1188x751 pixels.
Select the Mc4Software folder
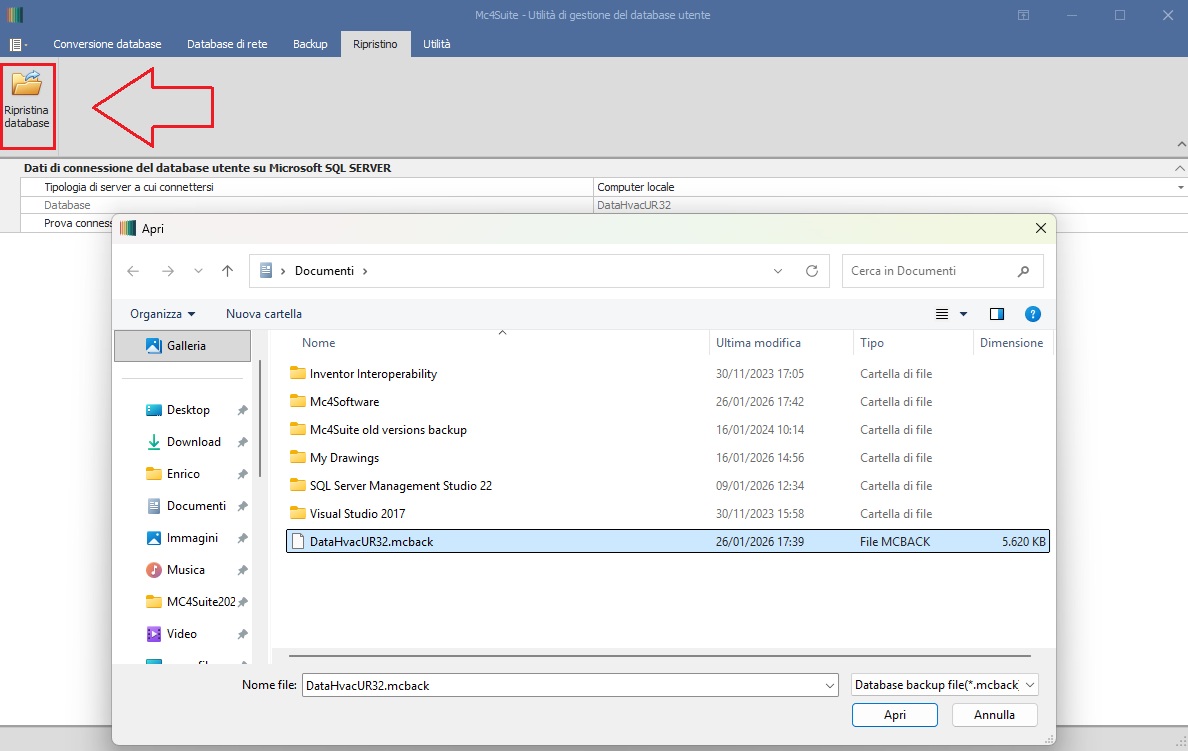[x=344, y=402]
